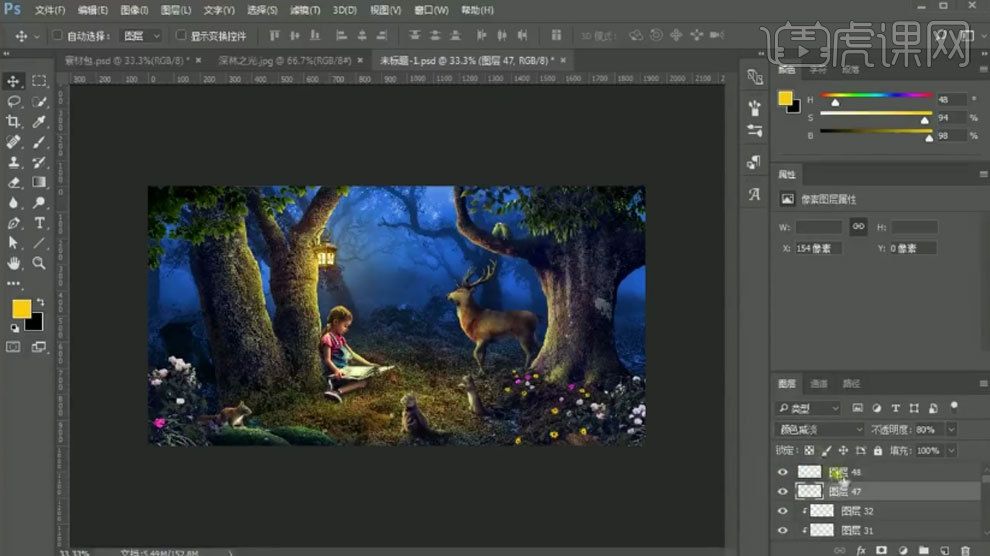This screenshot has width=990, height=556.
Task: Select the Zoom tool
Action: [39, 263]
